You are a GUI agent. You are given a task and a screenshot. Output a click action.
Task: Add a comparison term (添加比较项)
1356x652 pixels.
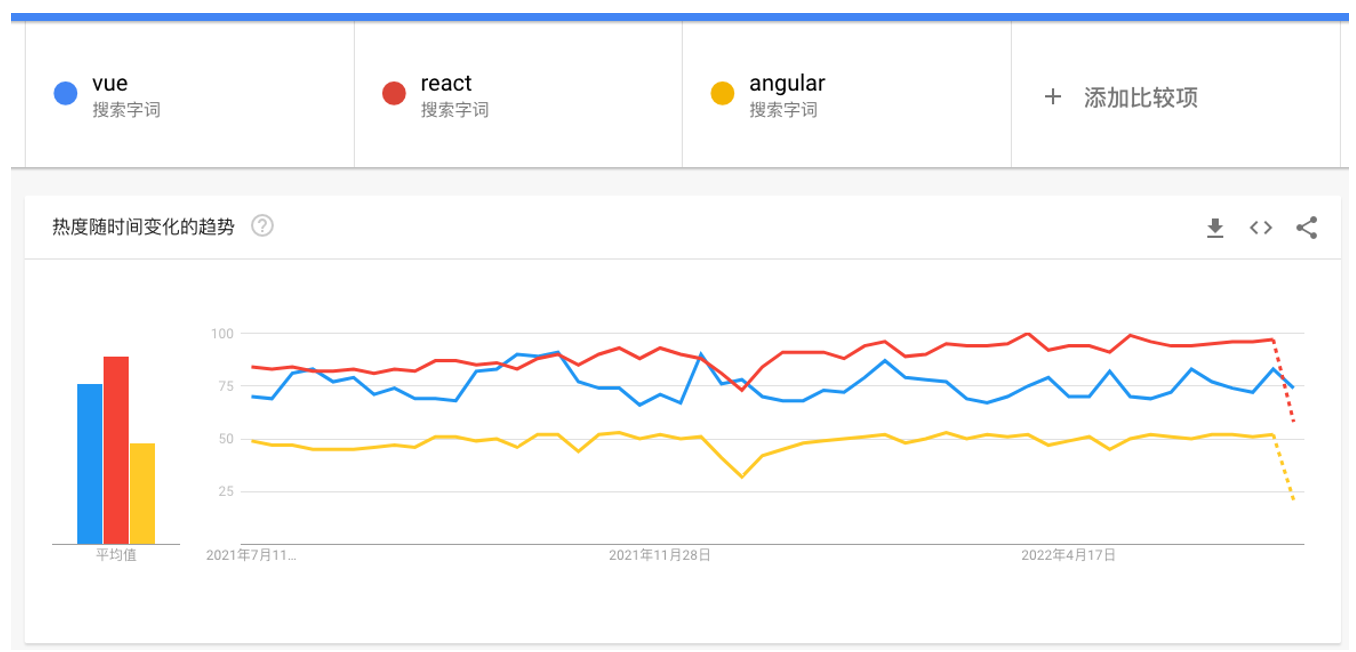tap(1140, 98)
